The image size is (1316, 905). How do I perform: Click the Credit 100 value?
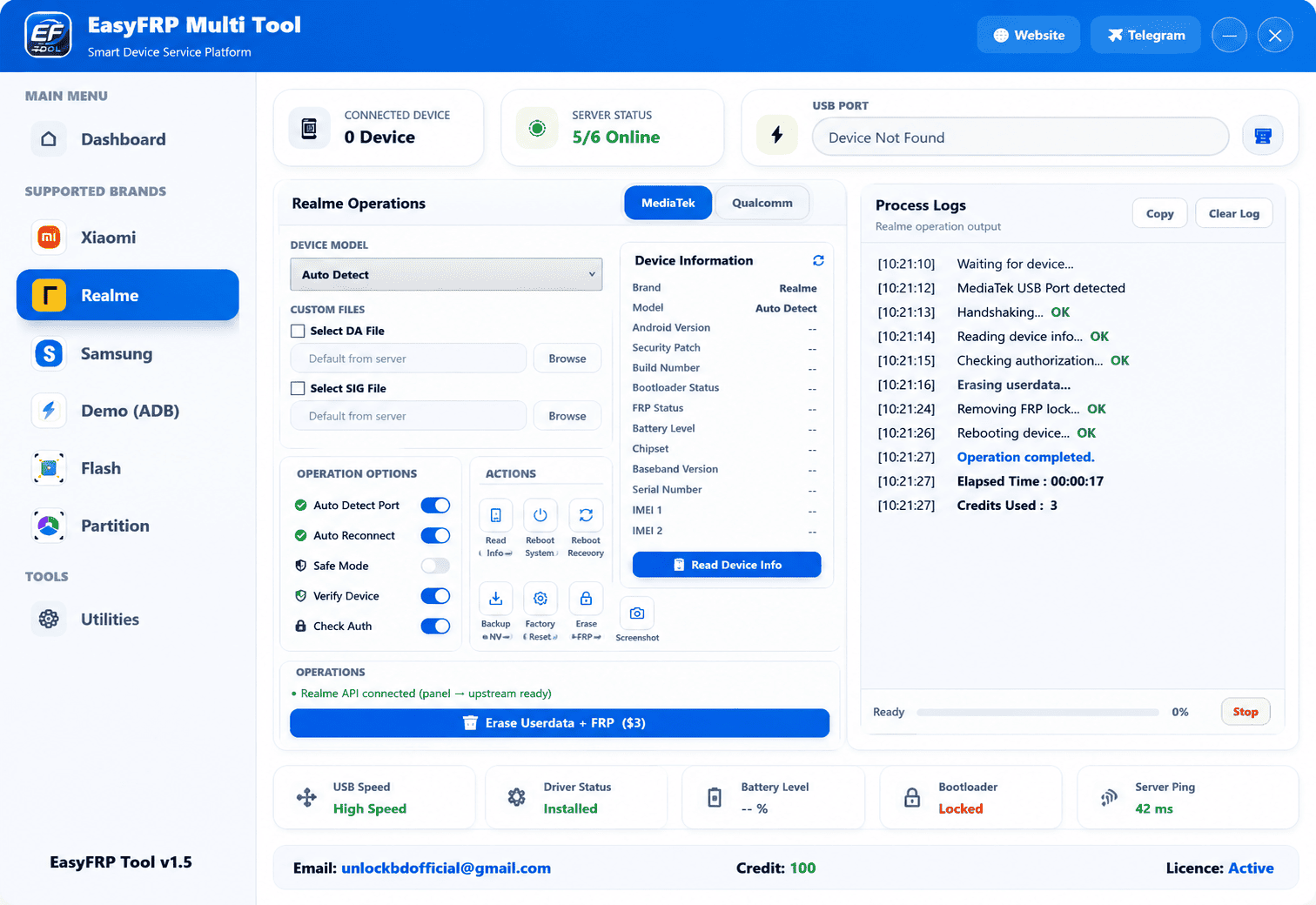[x=802, y=868]
